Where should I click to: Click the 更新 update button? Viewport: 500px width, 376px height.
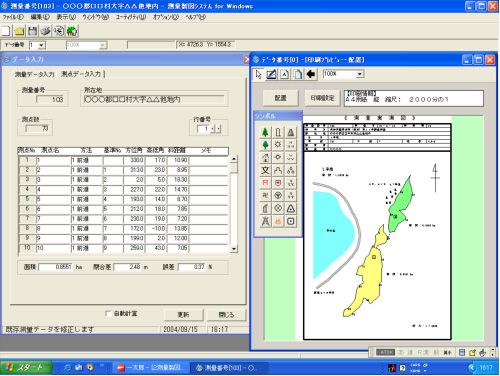(x=183, y=315)
